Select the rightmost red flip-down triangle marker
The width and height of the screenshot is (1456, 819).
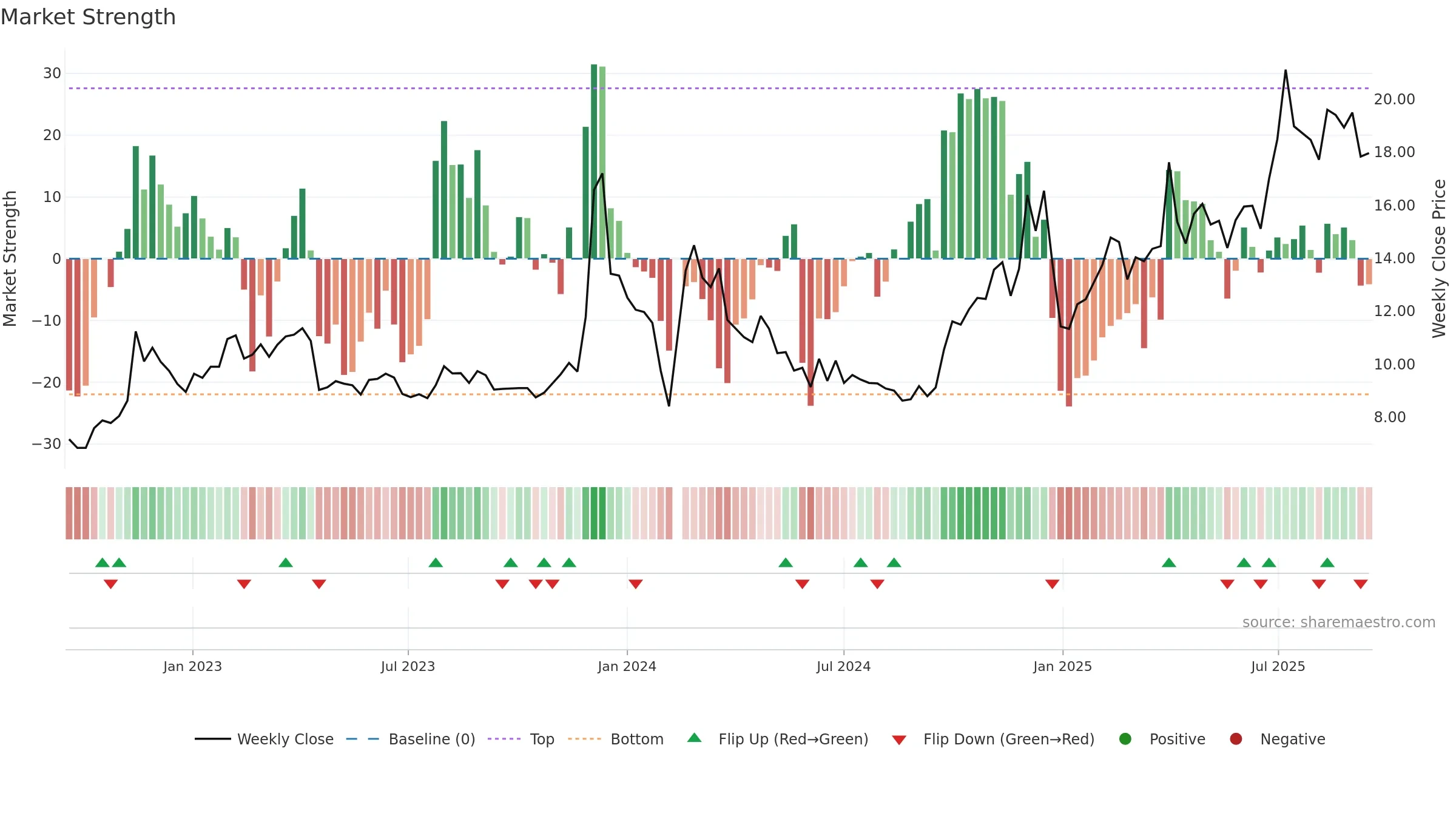[x=1361, y=584]
